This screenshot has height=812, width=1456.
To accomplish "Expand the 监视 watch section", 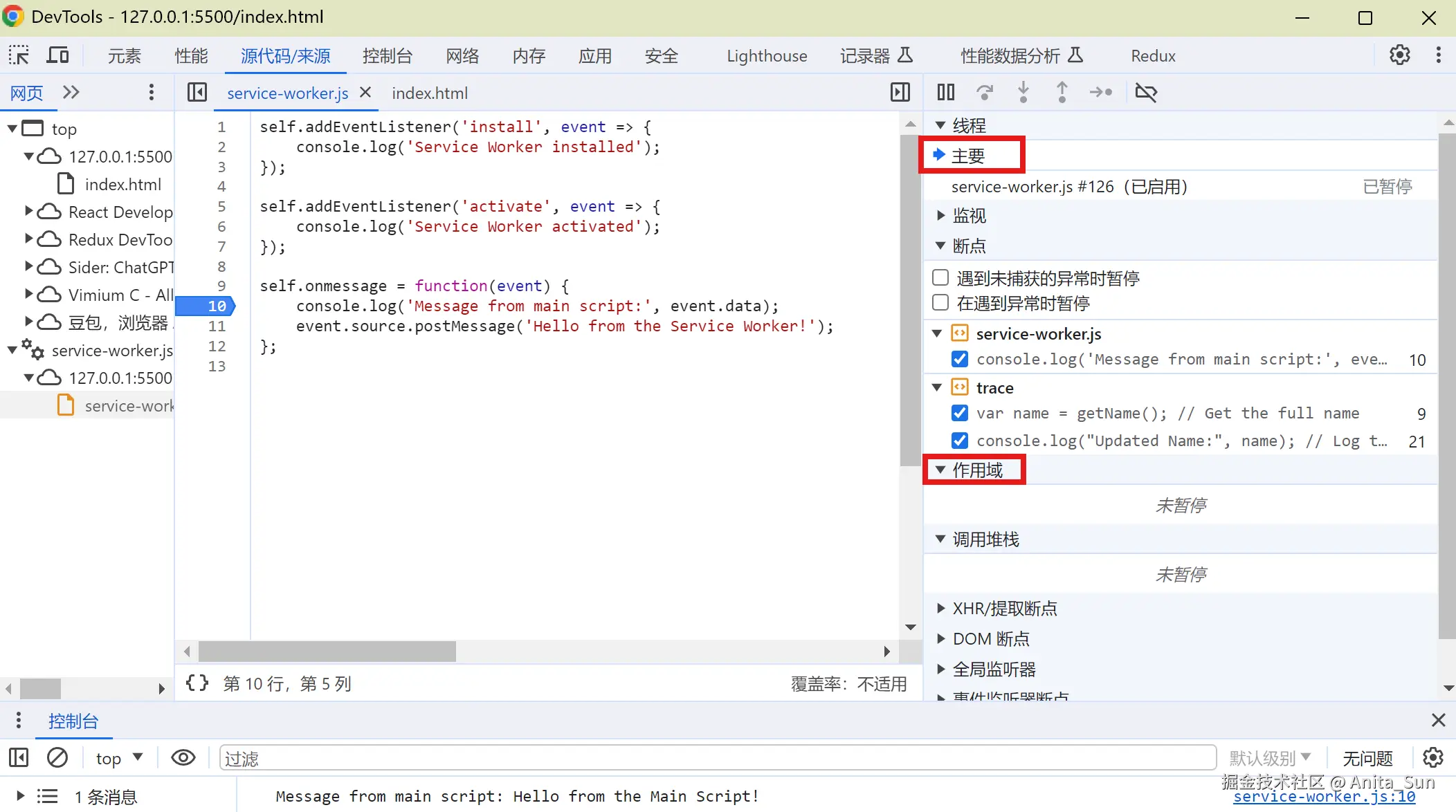I will coord(940,215).
